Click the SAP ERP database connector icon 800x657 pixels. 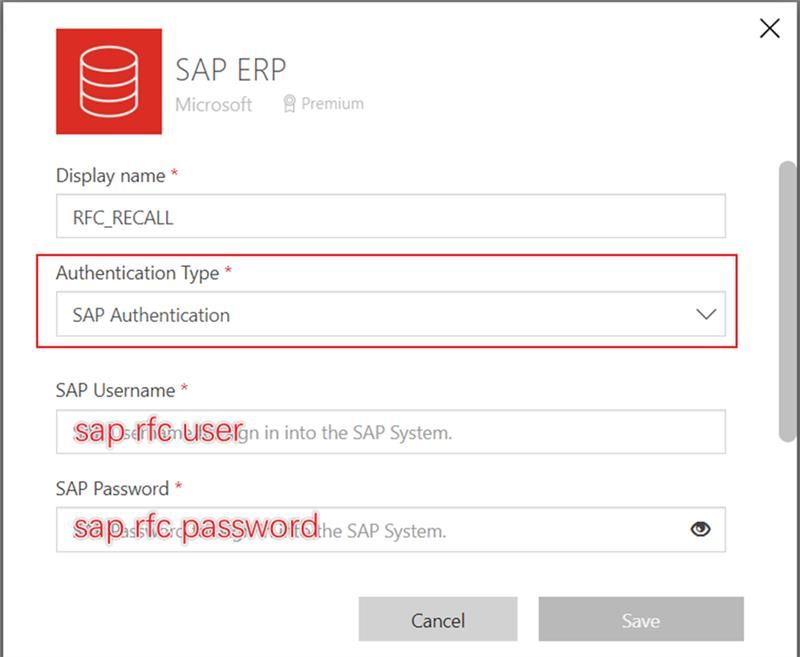click(109, 81)
